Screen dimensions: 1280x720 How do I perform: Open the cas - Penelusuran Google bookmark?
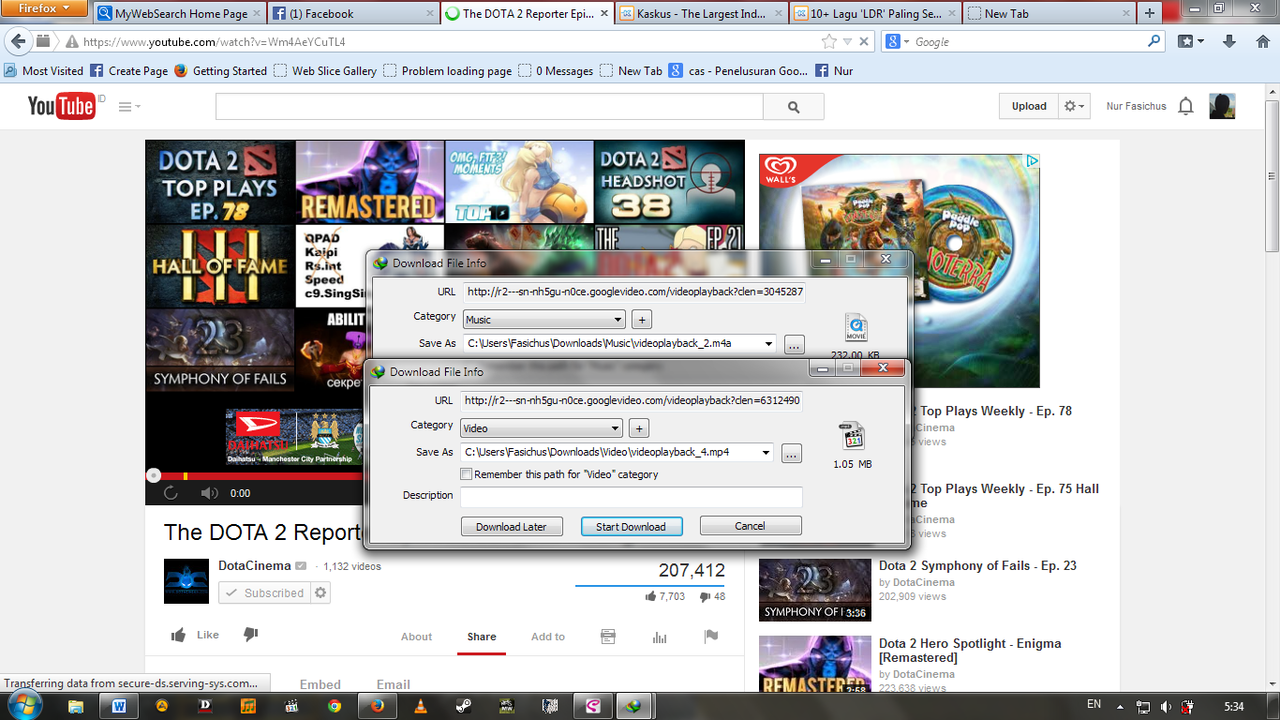click(x=739, y=71)
